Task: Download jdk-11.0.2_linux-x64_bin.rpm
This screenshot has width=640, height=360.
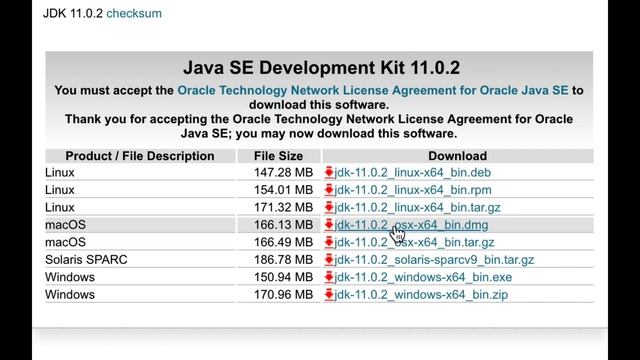Action: [x=413, y=190]
